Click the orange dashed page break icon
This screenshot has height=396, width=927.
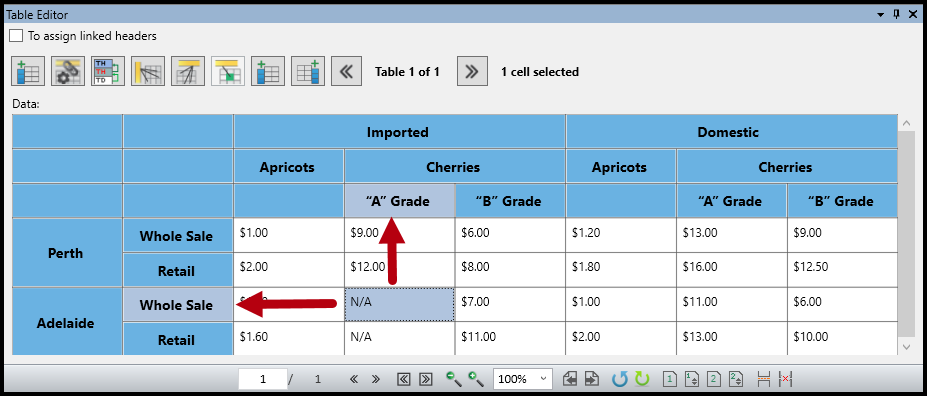[x=763, y=379]
